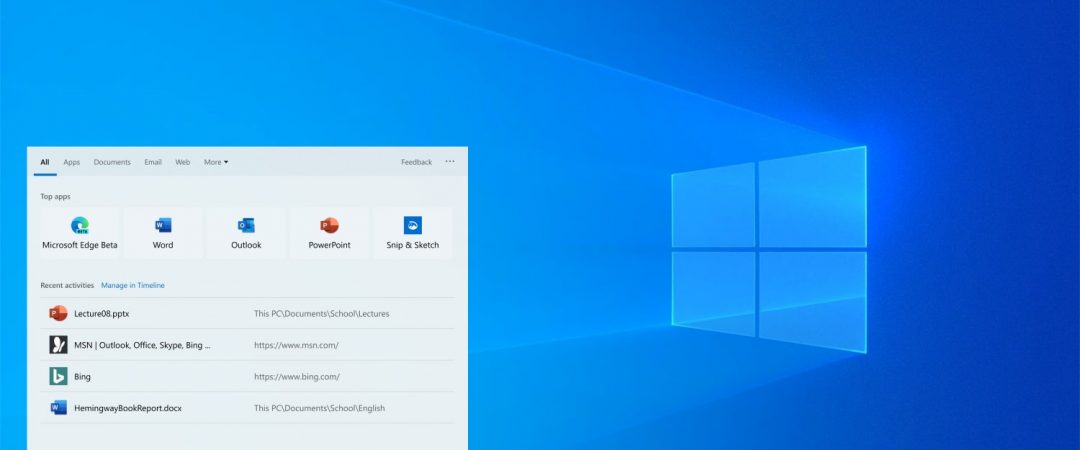This screenshot has width=1080, height=450.
Task: Click Word icon beside HemingwayBookReport.docx
Action: pos(59,408)
